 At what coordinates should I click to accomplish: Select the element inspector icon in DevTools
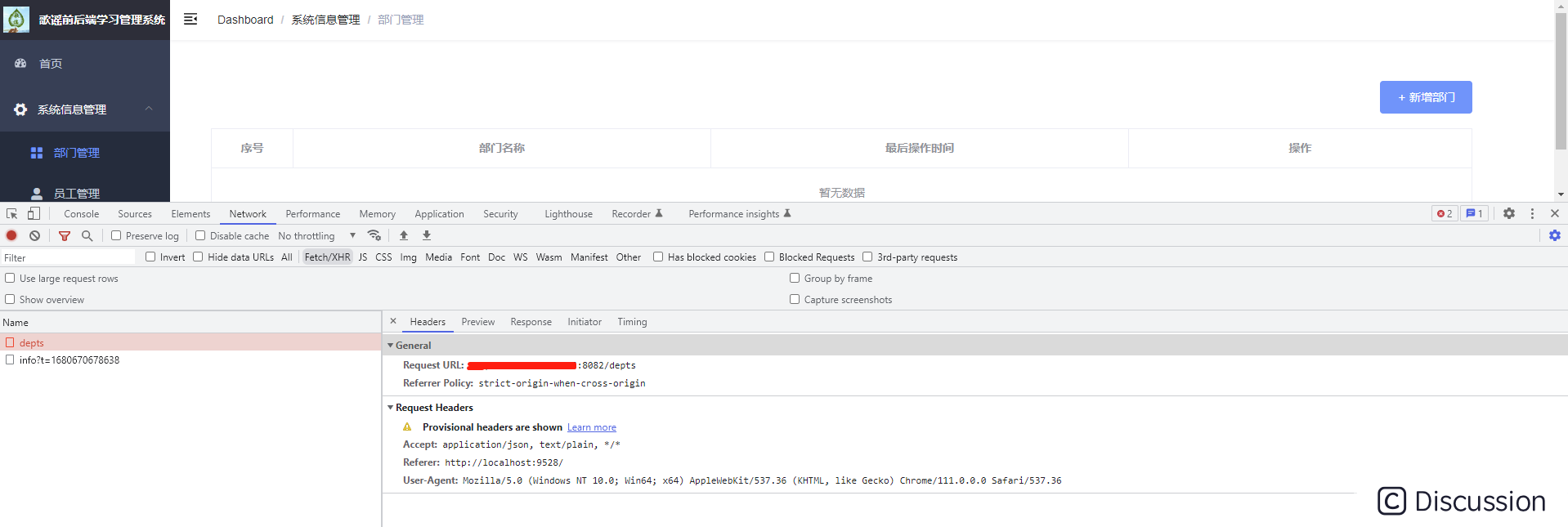[11, 213]
